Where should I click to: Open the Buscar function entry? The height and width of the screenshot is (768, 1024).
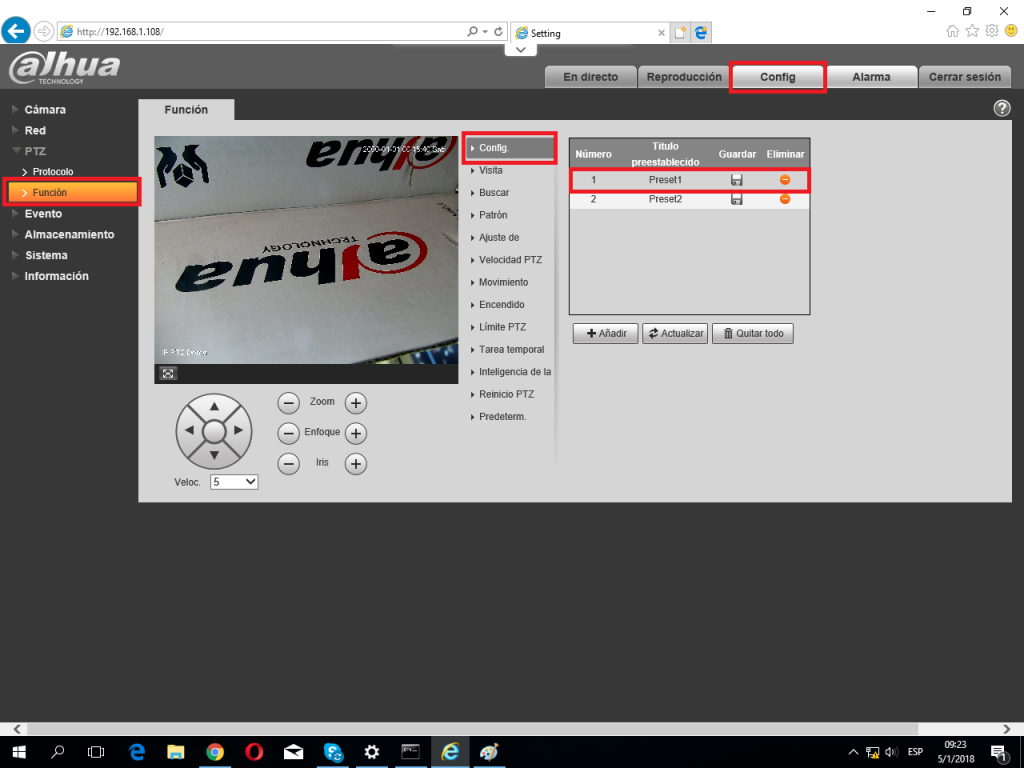pyautogui.click(x=494, y=193)
